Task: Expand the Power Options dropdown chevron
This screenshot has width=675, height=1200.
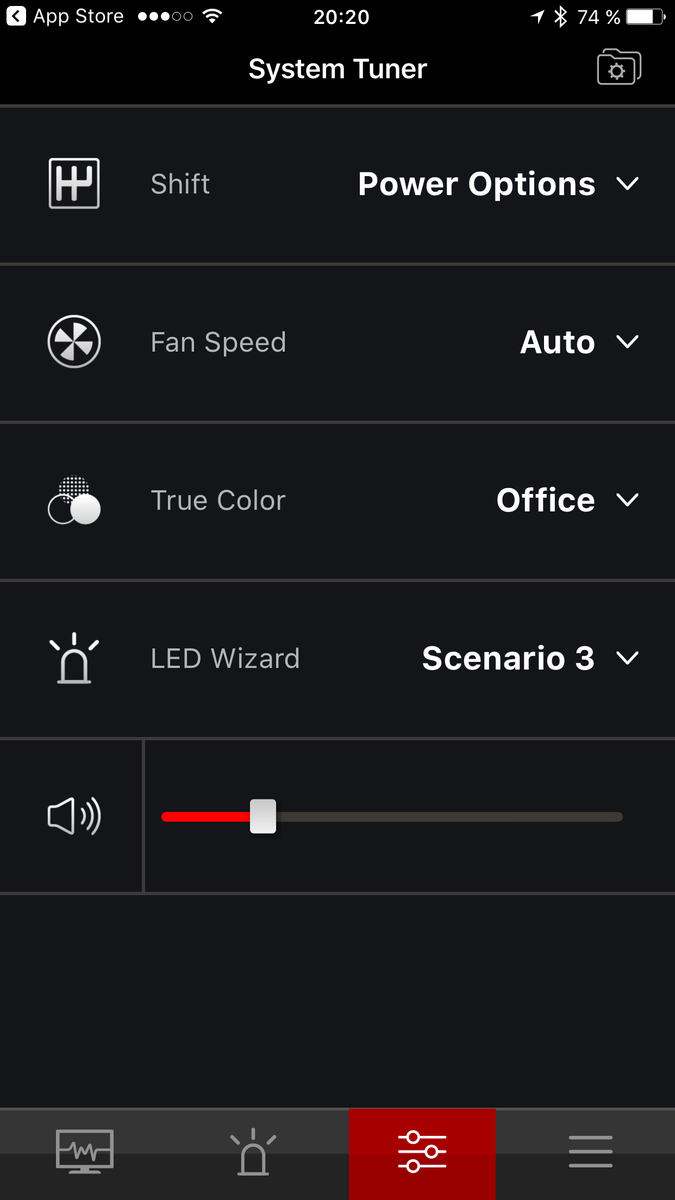Action: 627,184
